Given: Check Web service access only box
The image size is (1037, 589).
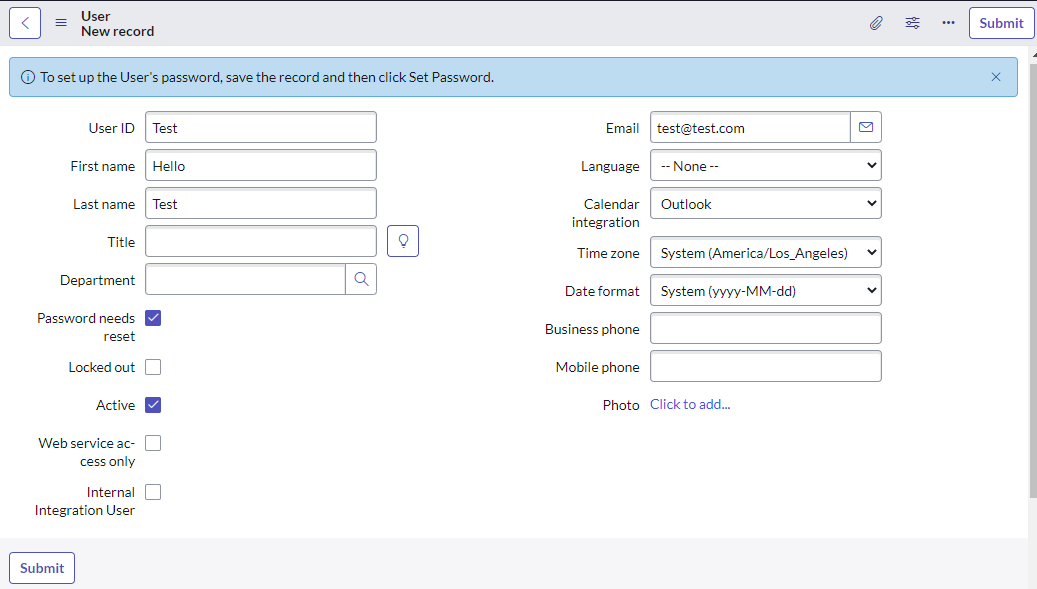Looking at the screenshot, I should pos(153,443).
